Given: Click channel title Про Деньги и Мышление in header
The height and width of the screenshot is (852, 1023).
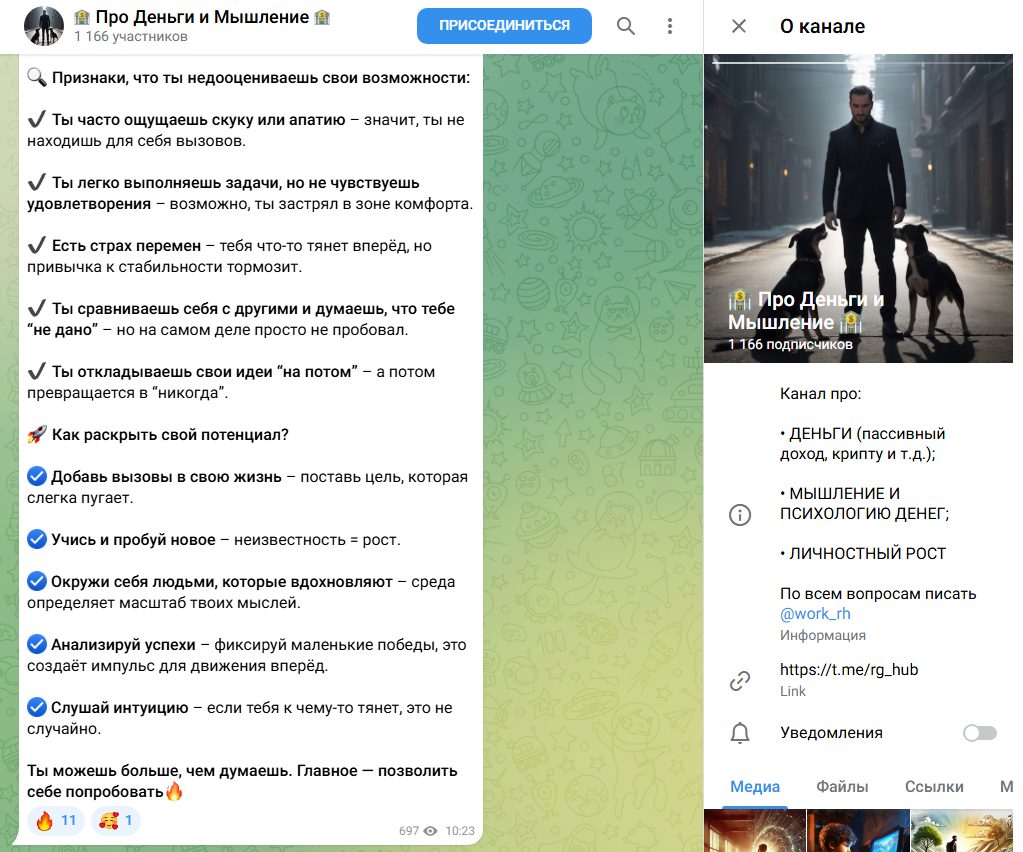Looking at the screenshot, I should pyautogui.click(x=202, y=17).
